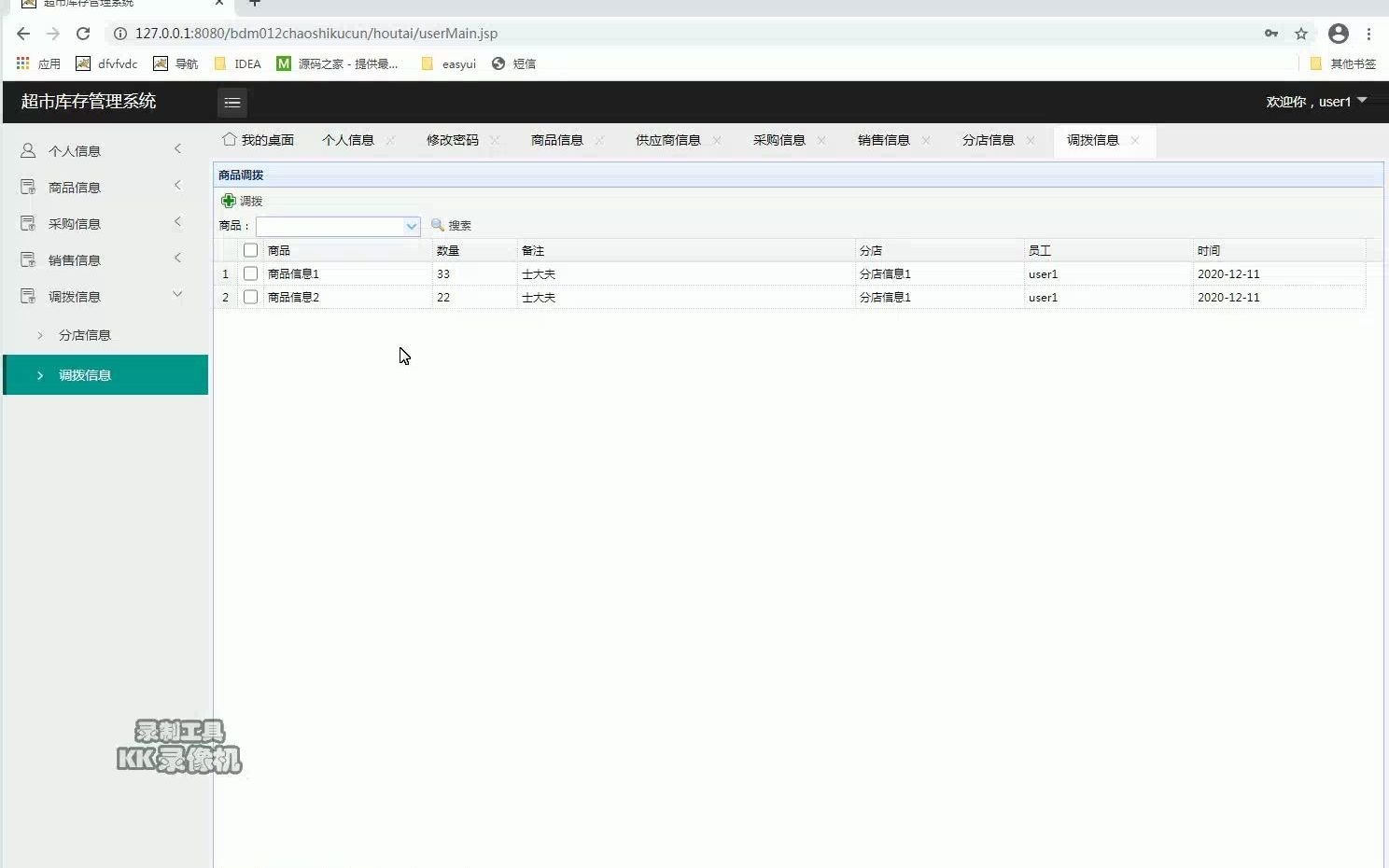The image size is (1389, 868).
Task: Select the quantity cell 22
Action: point(475,297)
